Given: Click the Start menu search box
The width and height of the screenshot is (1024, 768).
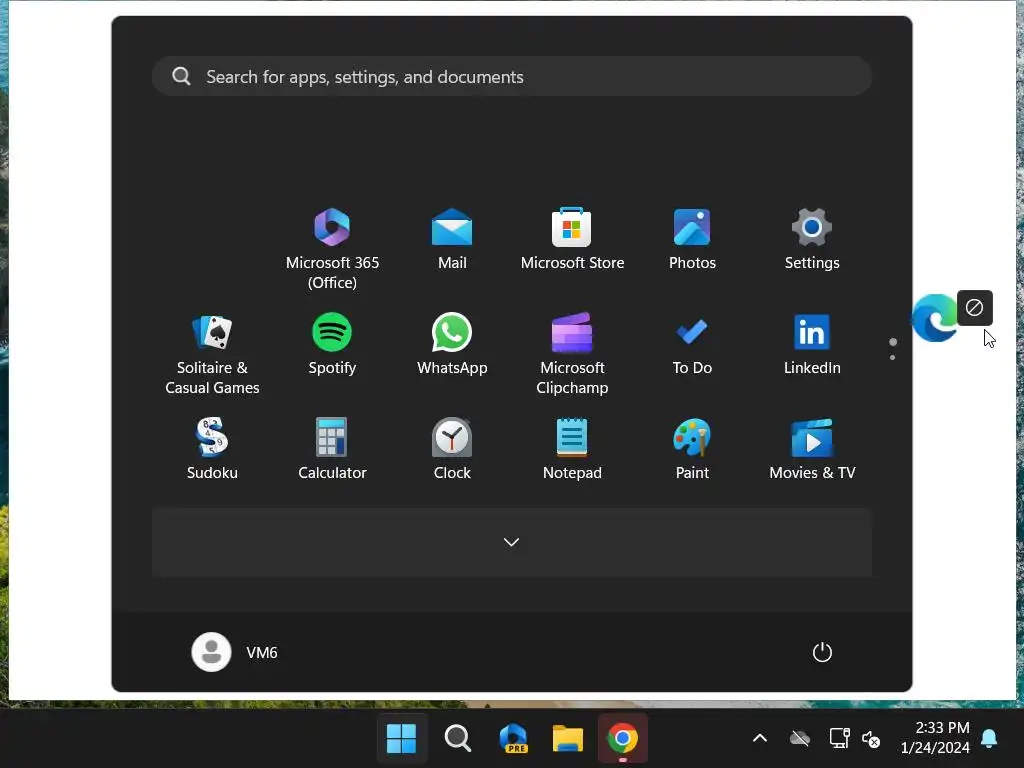Looking at the screenshot, I should coord(512,76).
